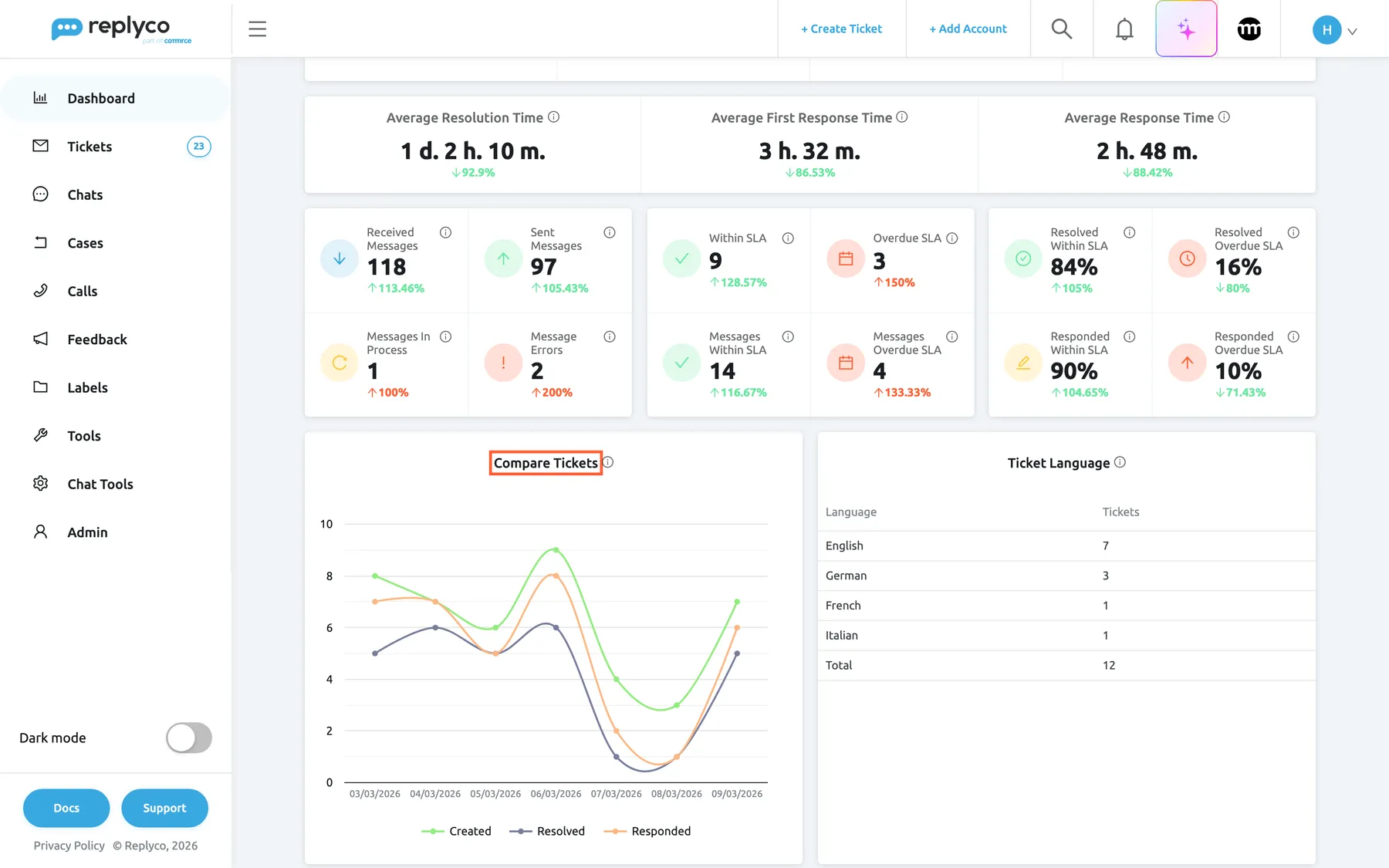The image size is (1389, 868).
Task: Open the notifications bell
Action: (1124, 29)
